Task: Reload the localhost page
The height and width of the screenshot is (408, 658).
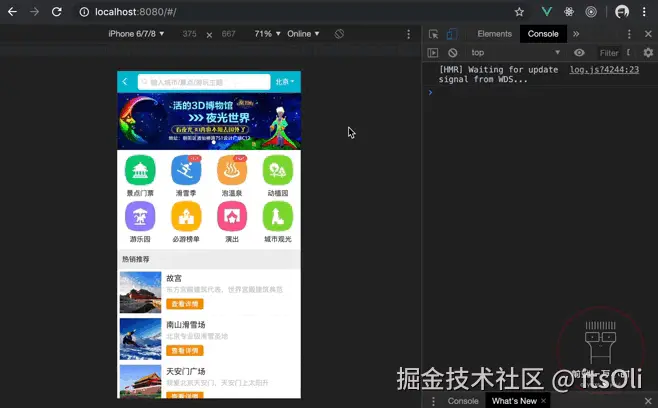Action: click(57, 12)
